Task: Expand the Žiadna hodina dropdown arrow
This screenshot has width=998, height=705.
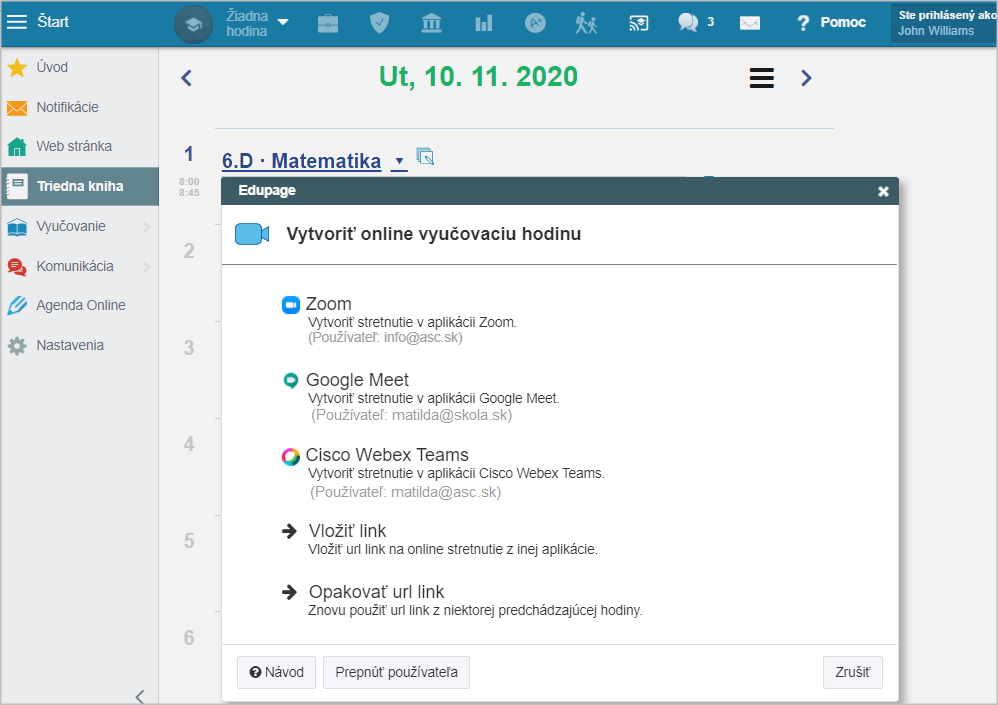Action: [x=283, y=22]
